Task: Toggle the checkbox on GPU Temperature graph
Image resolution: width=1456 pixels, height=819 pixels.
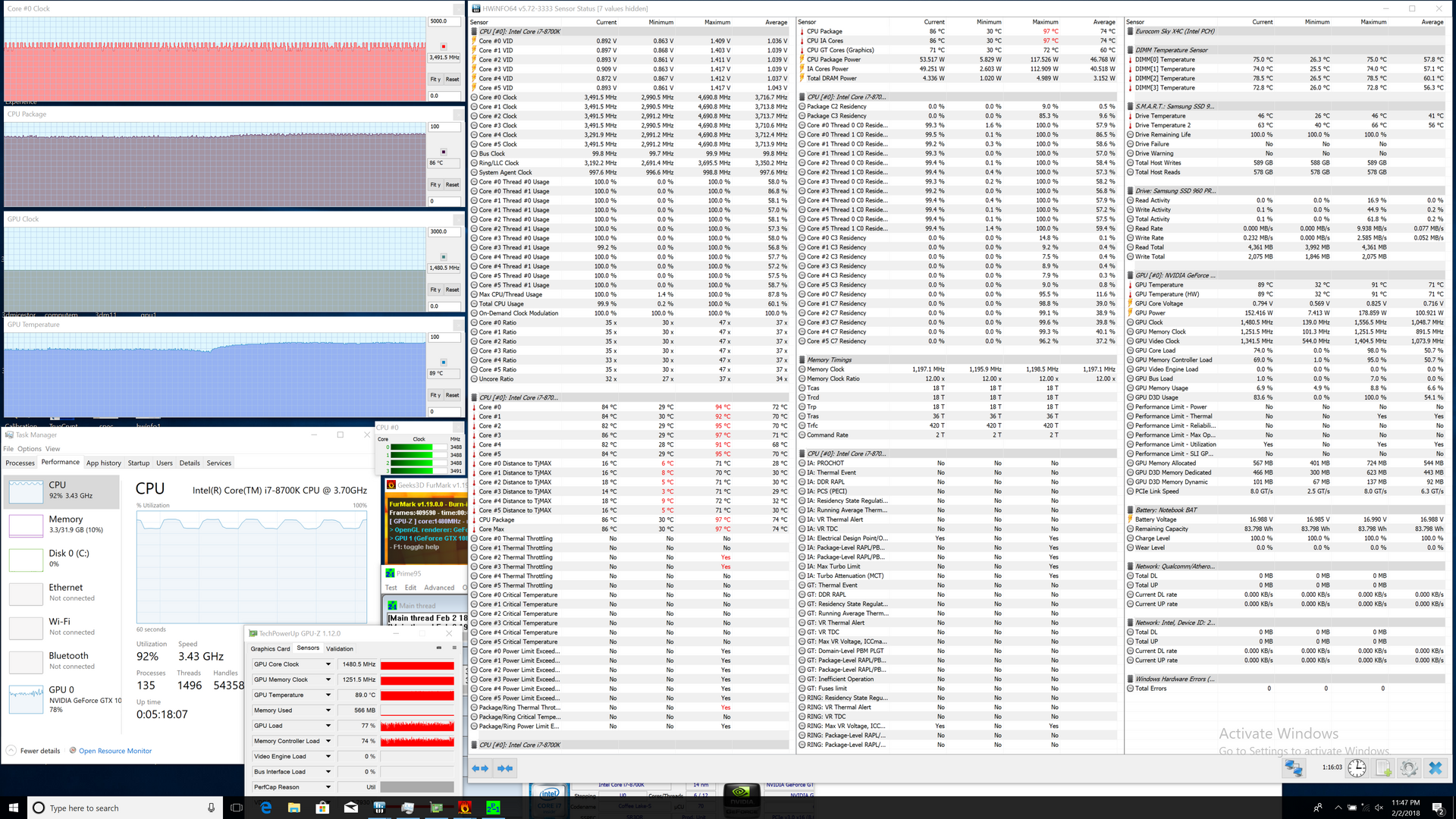Action: tap(444, 362)
